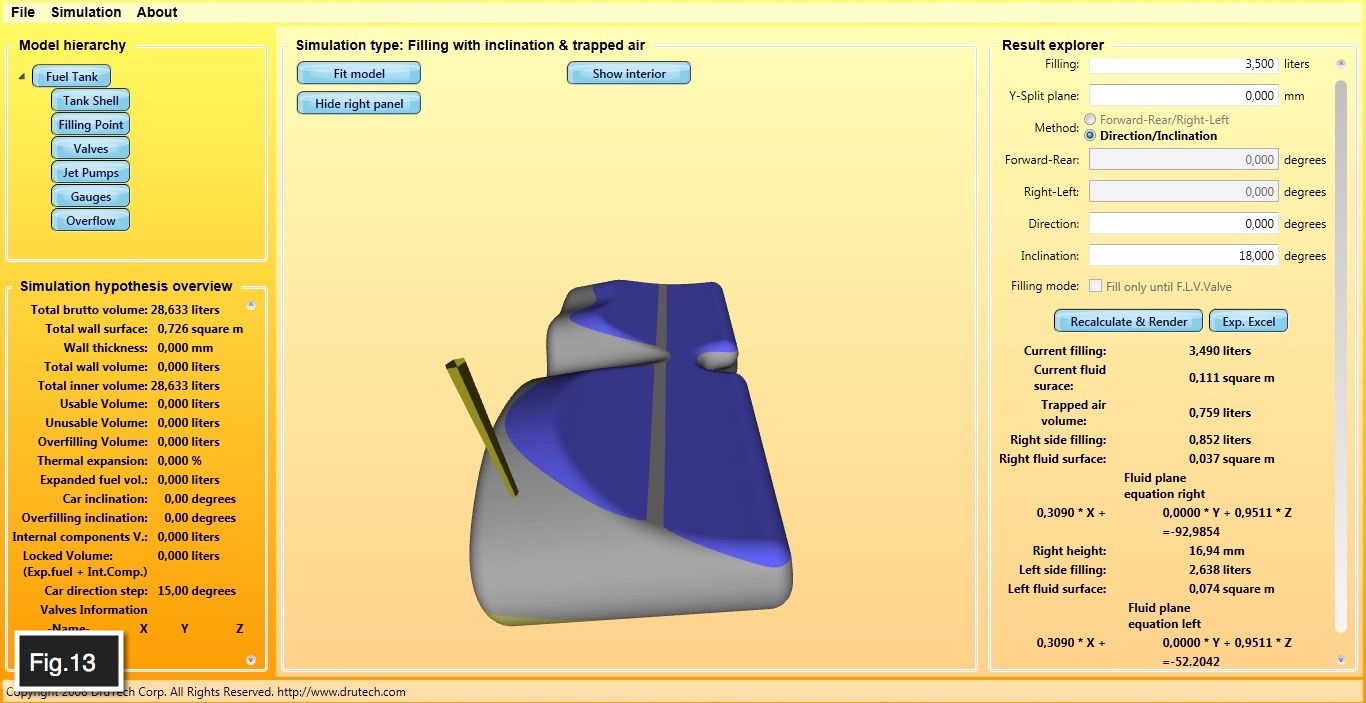This screenshot has height=703, width=1366.
Task: Select the Fuel Tank hierarchy item
Action: click(x=71, y=77)
